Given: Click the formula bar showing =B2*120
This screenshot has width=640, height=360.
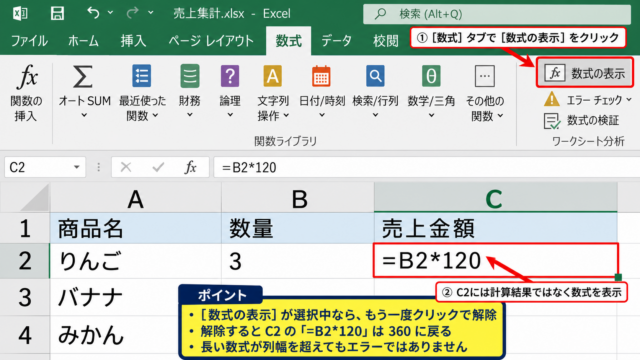Looking at the screenshot, I should coord(427,167).
